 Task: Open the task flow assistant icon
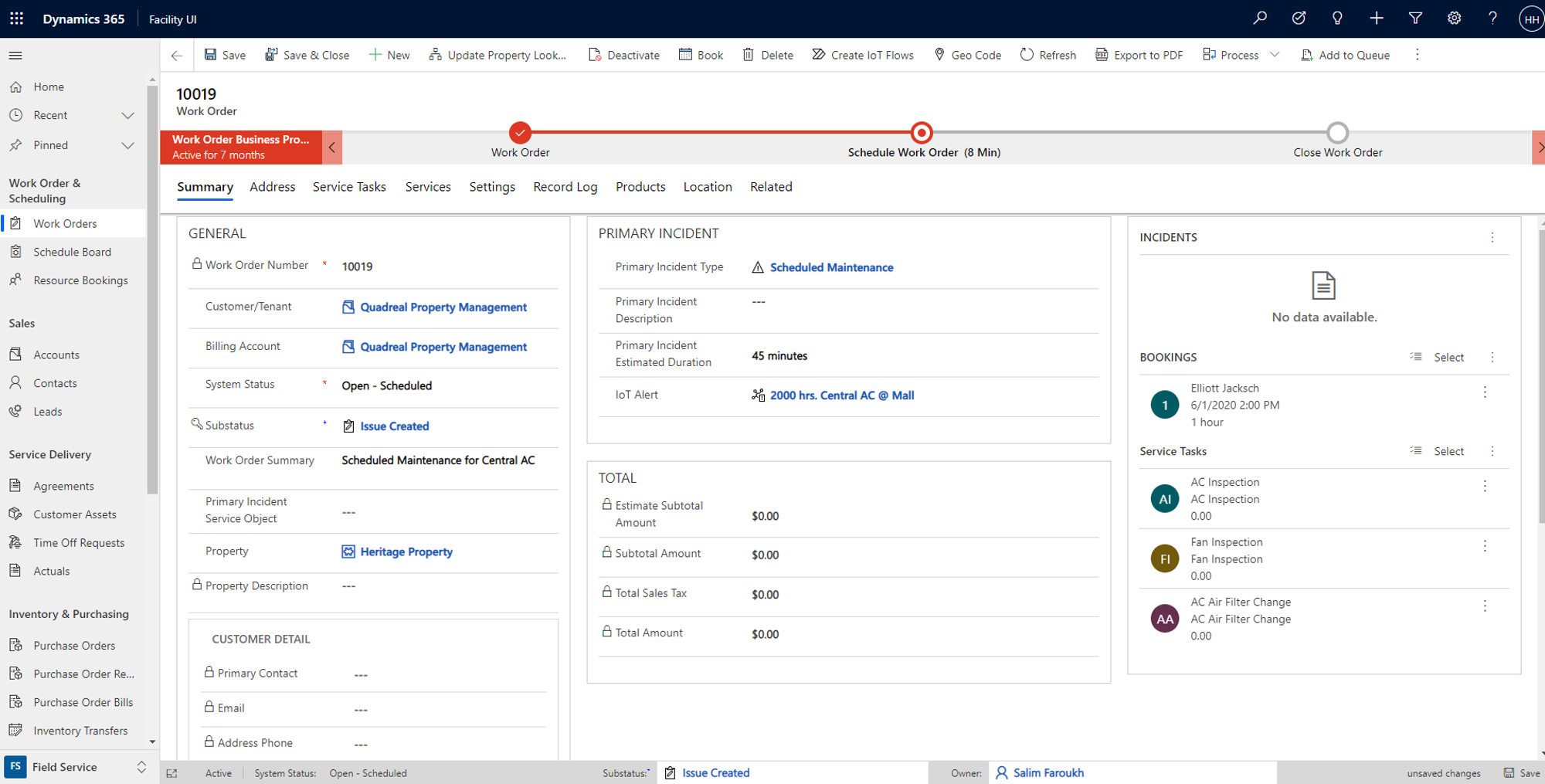coord(1299,18)
